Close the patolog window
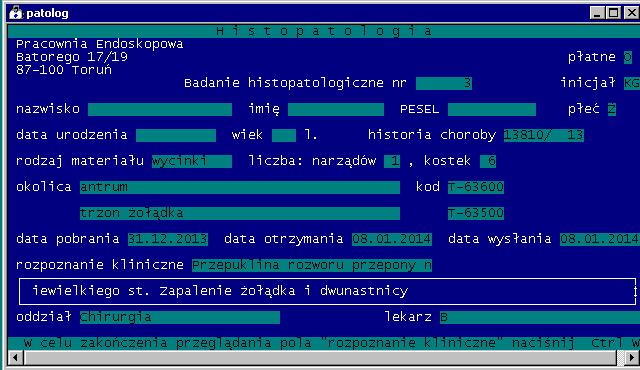This screenshot has width=640, height=370. (631, 13)
